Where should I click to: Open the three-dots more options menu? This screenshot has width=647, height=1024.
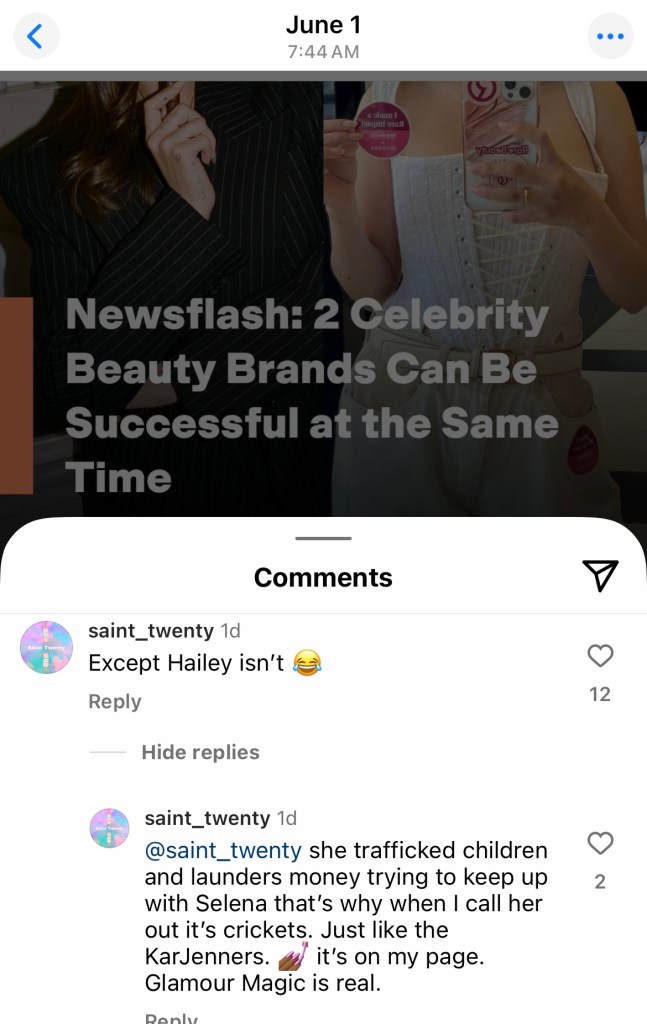(x=610, y=36)
